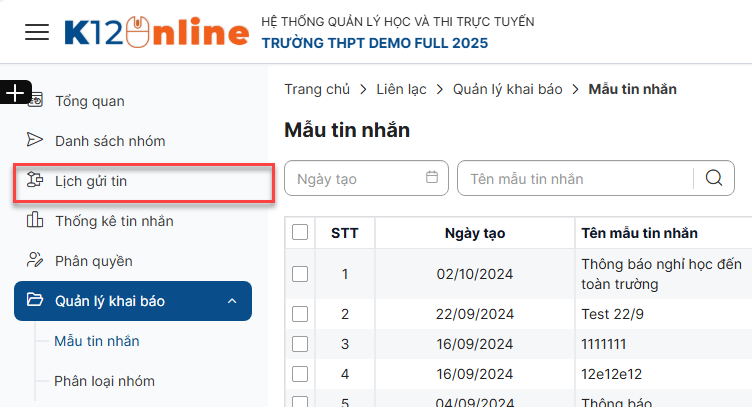Click the Thống kê tin nhắn chart icon

click(36, 221)
